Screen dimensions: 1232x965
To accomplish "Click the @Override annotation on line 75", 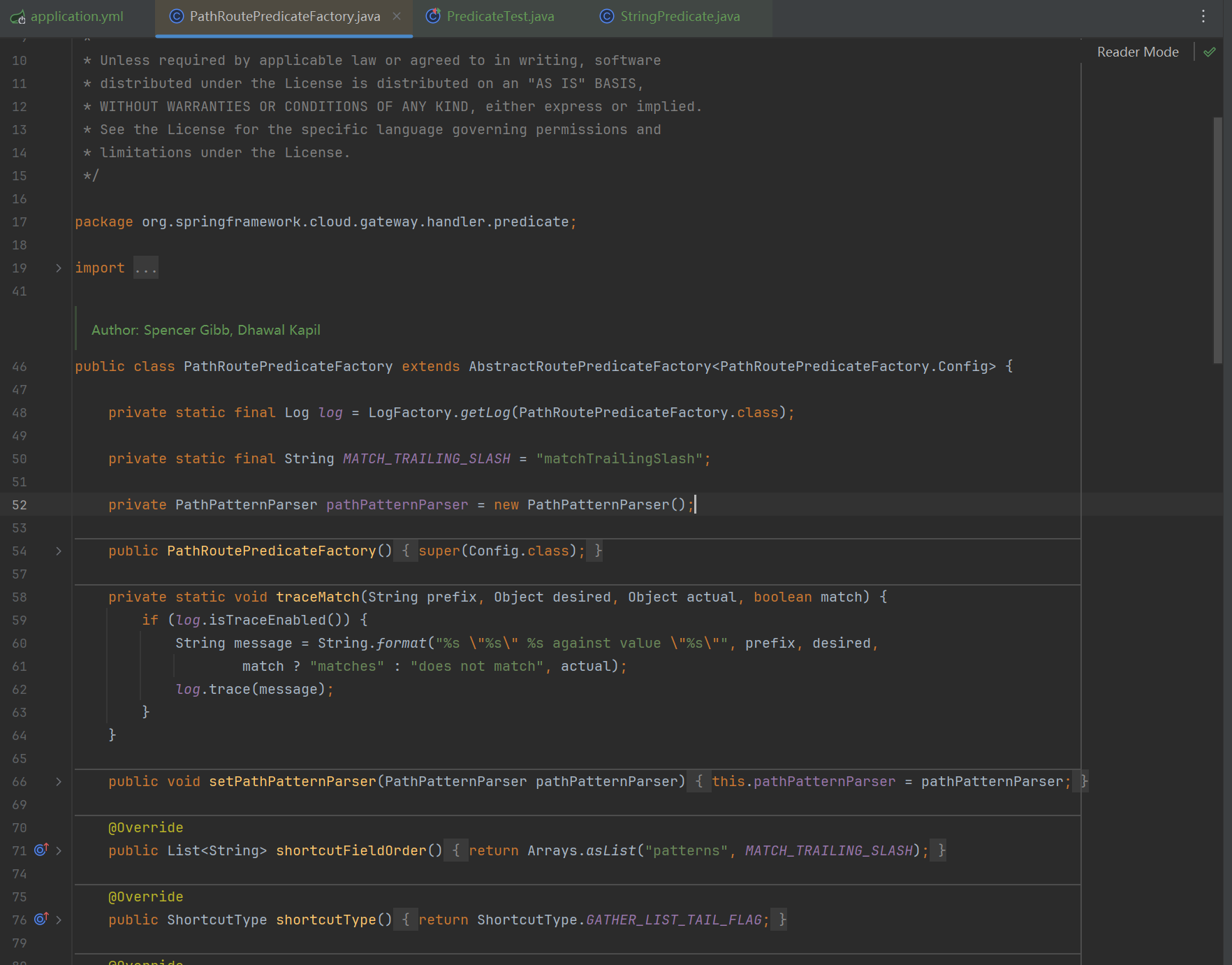I will coord(146,897).
